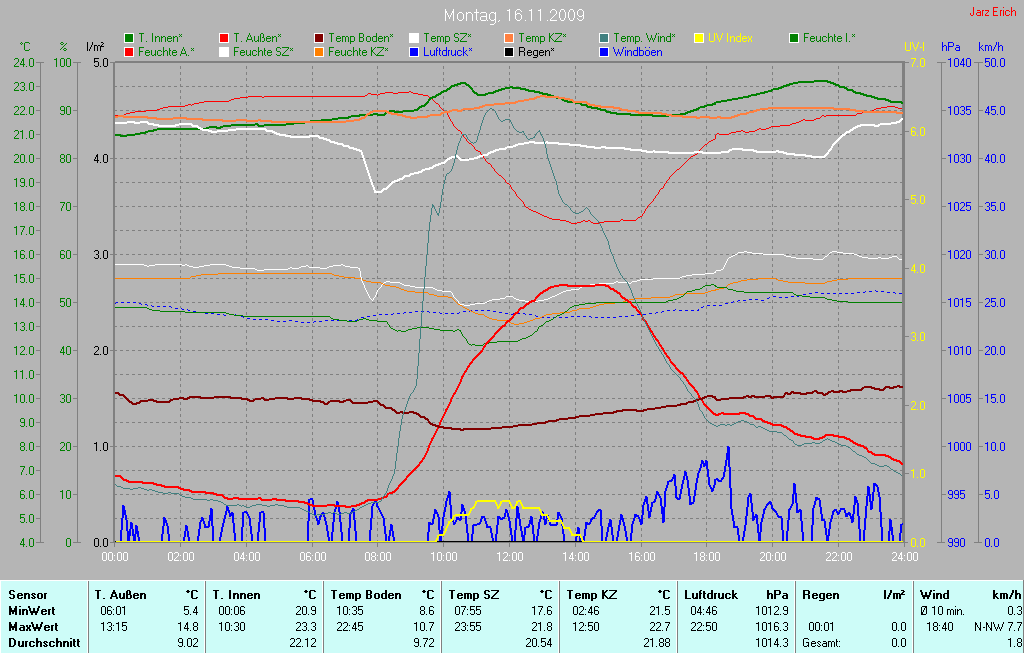
Task: Click the Feuchte KZ legend label
Action: (x=358, y=51)
